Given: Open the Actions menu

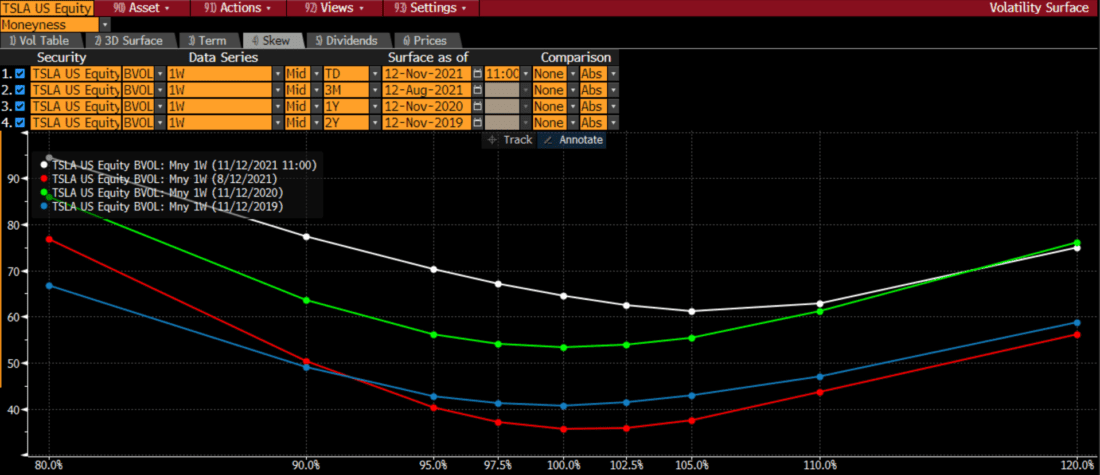Looking at the screenshot, I should pos(238,8).
